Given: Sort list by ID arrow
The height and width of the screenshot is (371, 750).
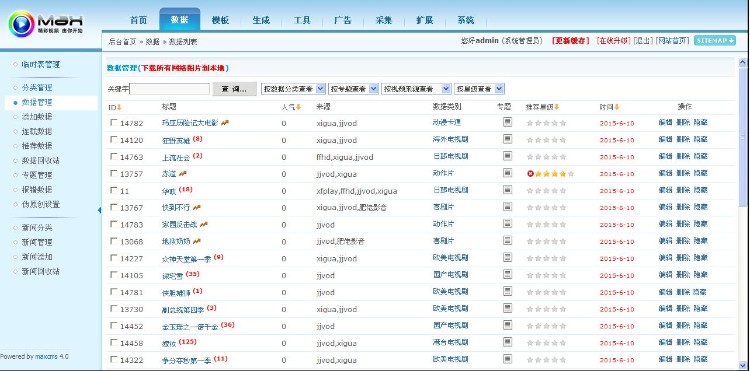Looking at the screenshot, I should point(119,107).
